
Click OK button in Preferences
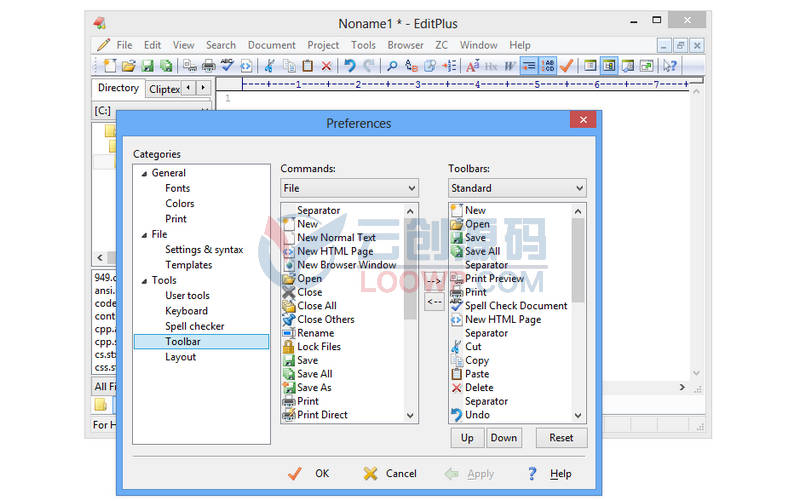[309, 474]
